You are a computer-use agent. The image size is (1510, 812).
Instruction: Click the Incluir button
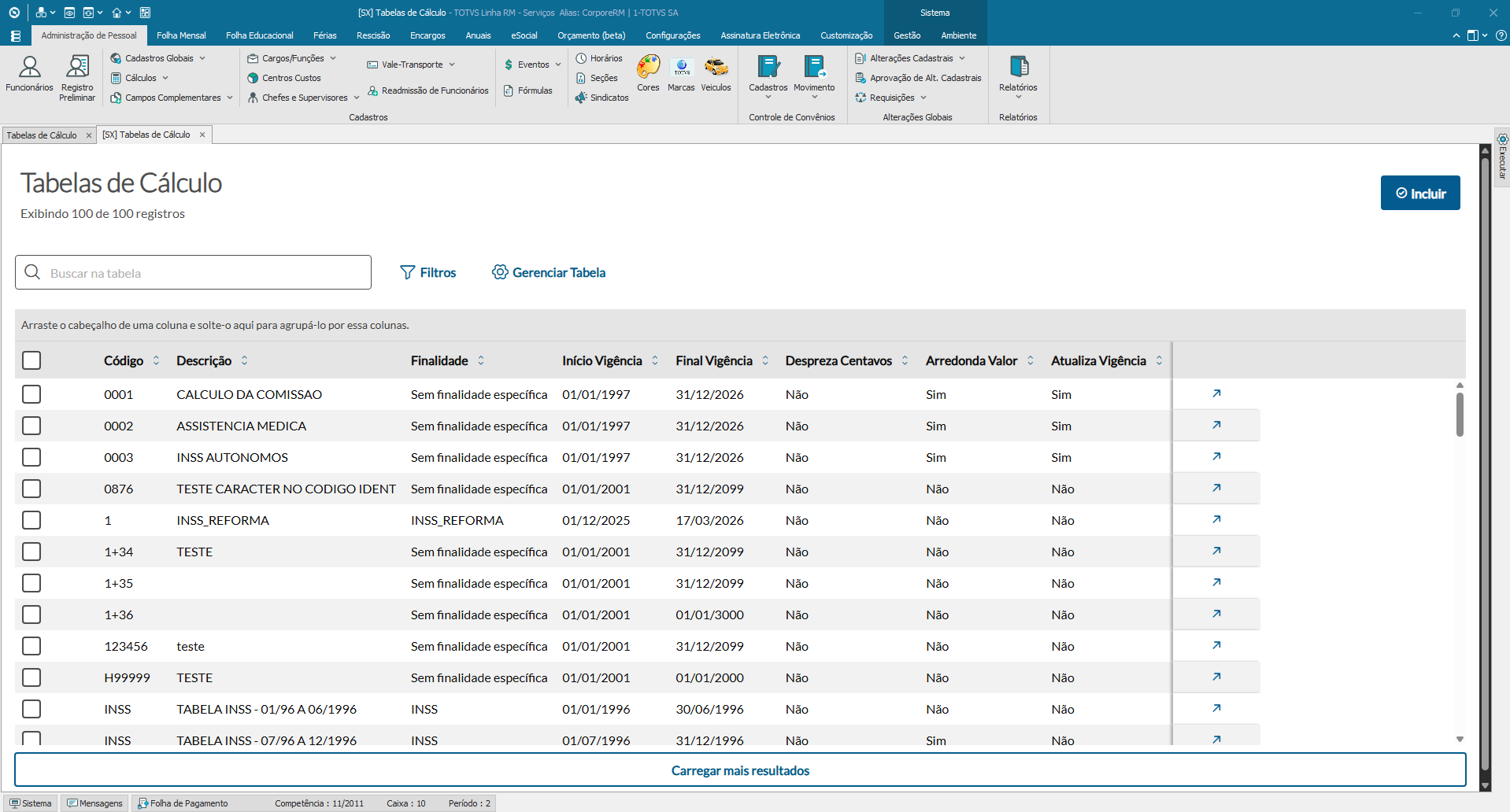[1419, 193]
